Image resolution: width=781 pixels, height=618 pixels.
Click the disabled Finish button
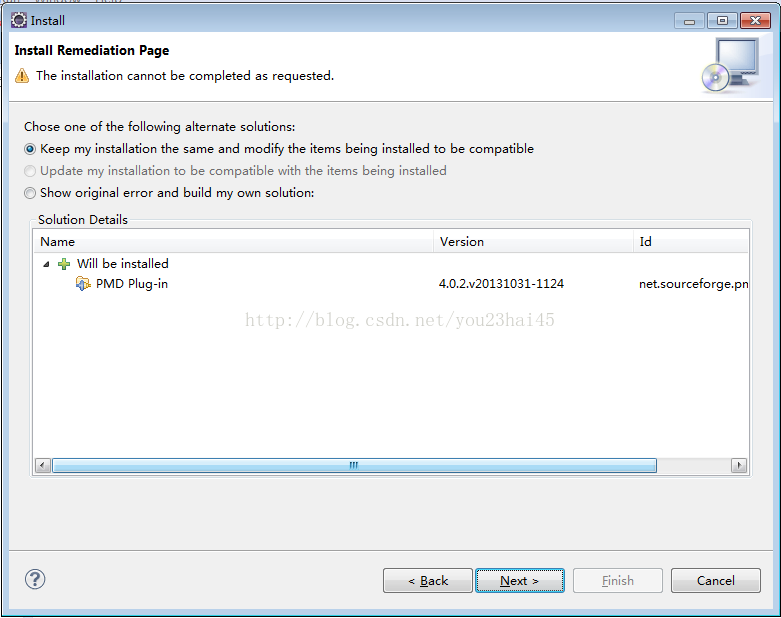[x=618, y=581]
